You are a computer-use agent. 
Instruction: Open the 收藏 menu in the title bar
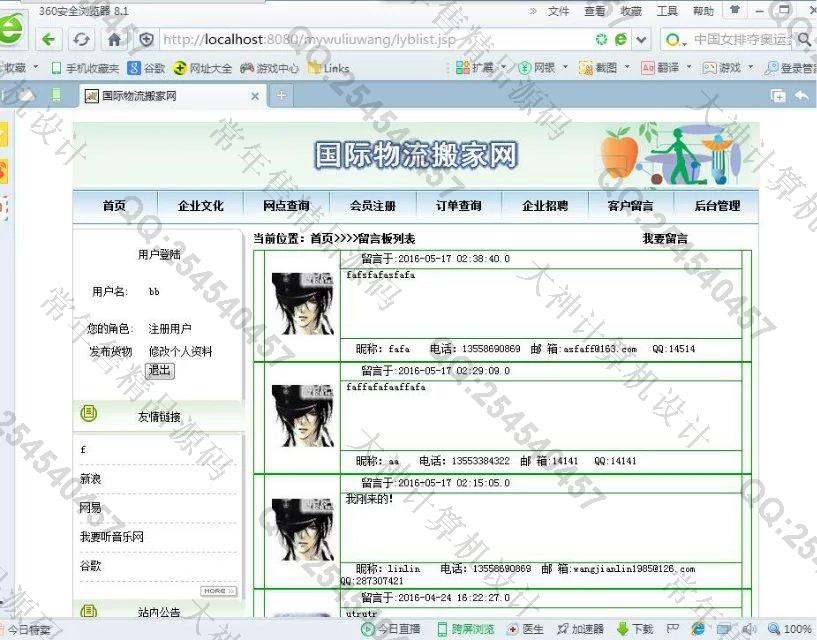click(x=631, y=11)
